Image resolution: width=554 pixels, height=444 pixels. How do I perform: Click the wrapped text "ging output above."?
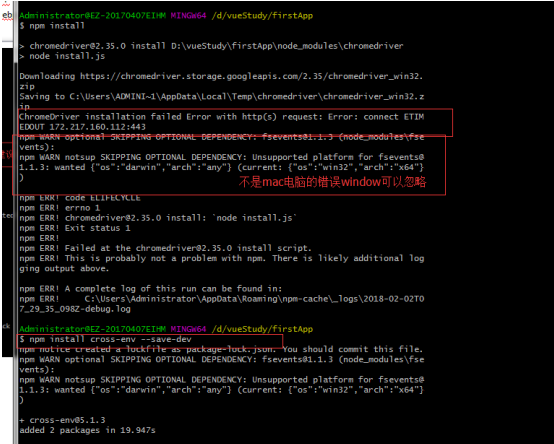pos(64,269)
